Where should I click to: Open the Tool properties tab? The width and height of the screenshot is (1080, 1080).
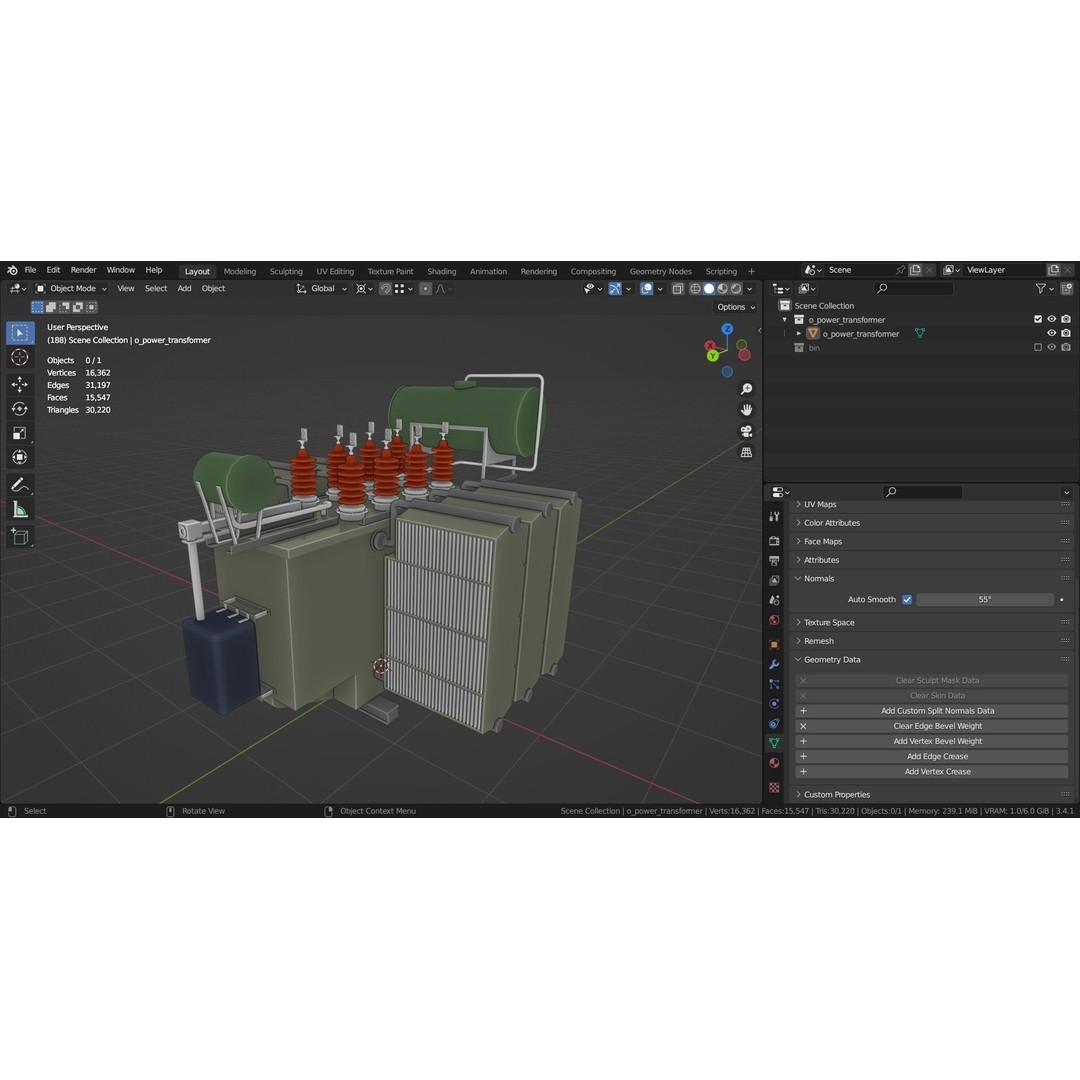pyautogui.click(x=774, y=517)
